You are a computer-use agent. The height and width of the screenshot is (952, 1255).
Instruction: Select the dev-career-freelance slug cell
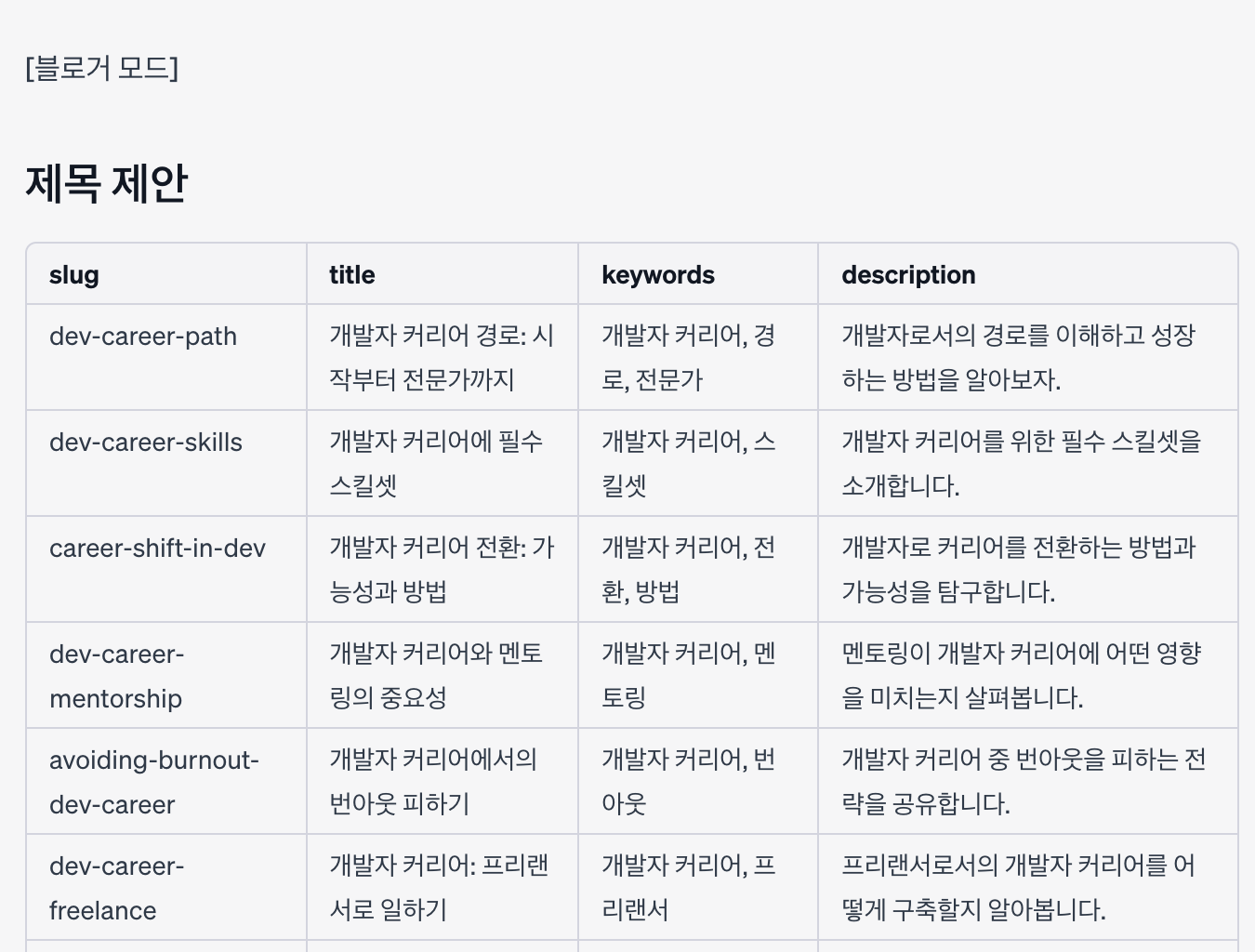point(117,888)
